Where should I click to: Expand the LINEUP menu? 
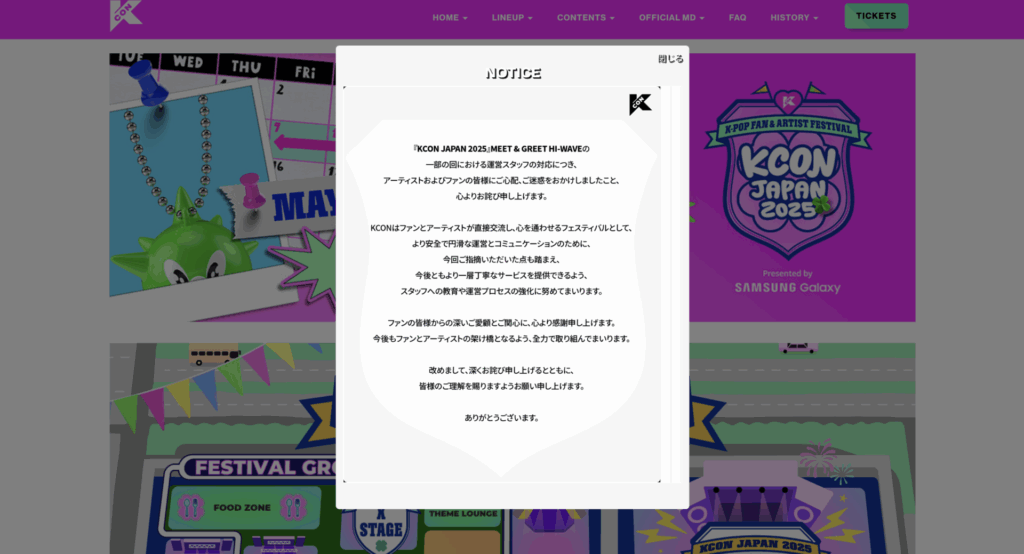(x=512, y=18)
